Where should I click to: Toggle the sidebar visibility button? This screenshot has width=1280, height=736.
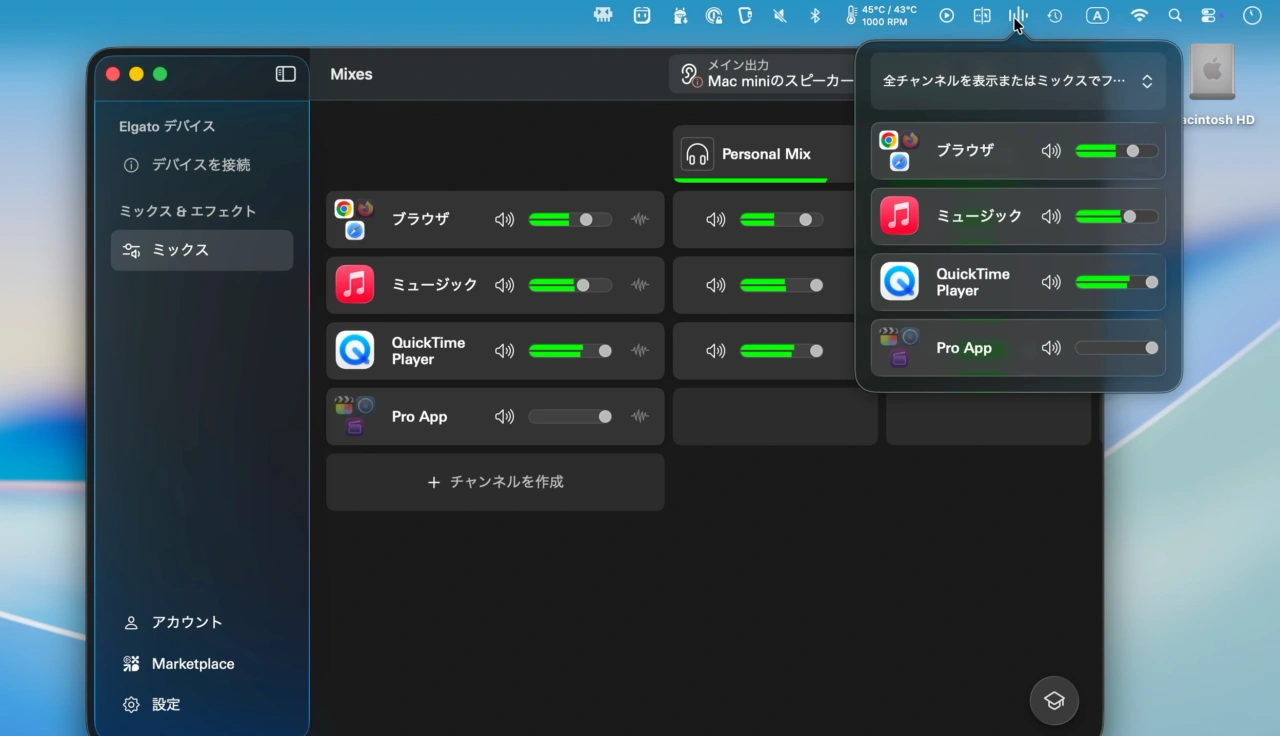click(285, 73)
